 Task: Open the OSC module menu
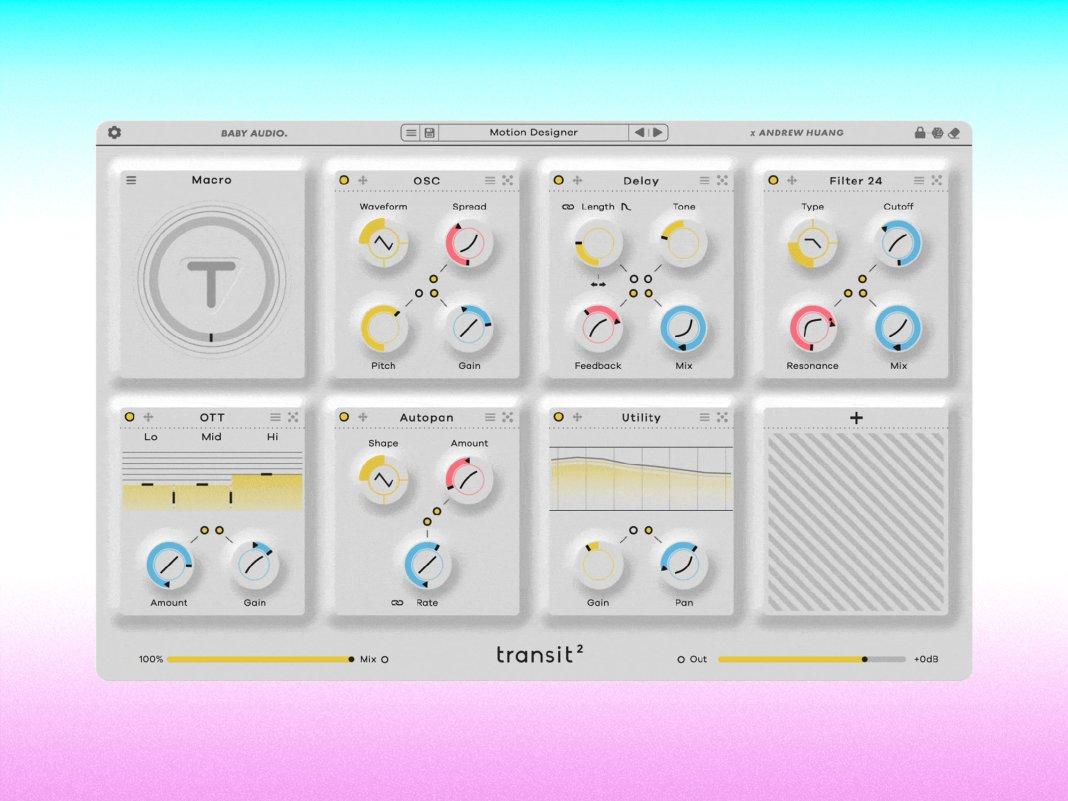[490, 180]
